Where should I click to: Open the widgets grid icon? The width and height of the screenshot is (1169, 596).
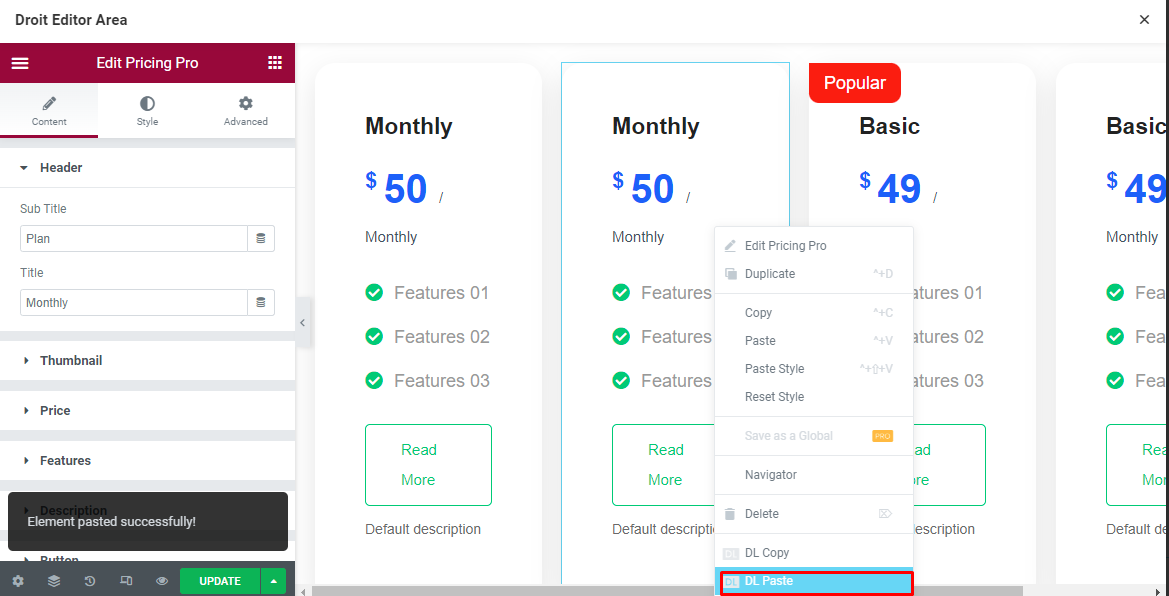tap(275, 63)
